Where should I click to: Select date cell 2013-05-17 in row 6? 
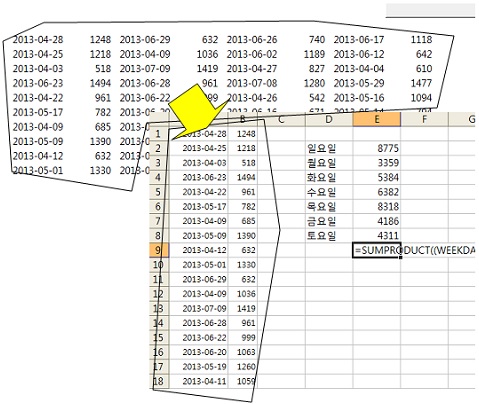pos(199,207)
